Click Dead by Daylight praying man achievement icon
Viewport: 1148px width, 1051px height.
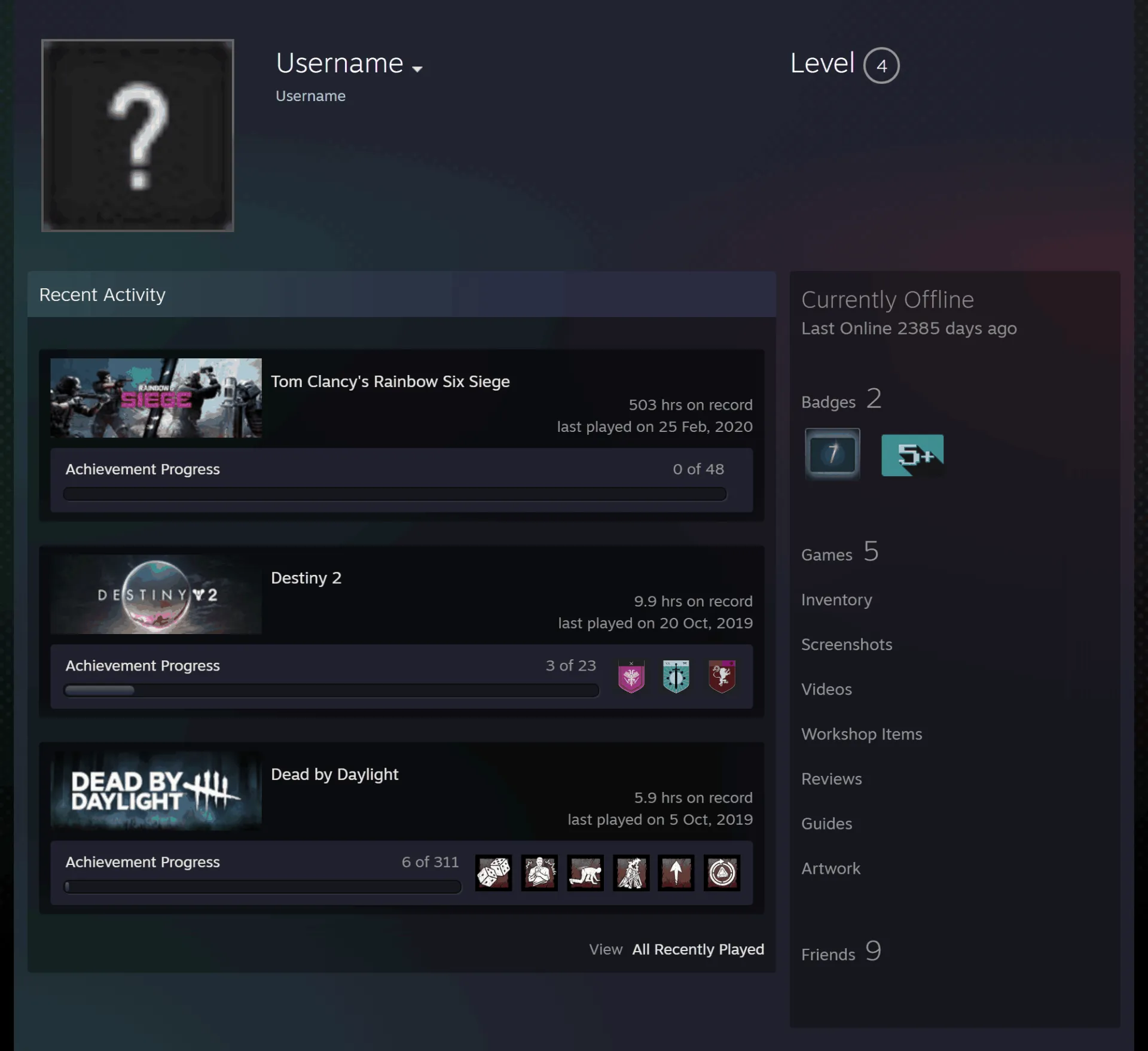(539, 873)
